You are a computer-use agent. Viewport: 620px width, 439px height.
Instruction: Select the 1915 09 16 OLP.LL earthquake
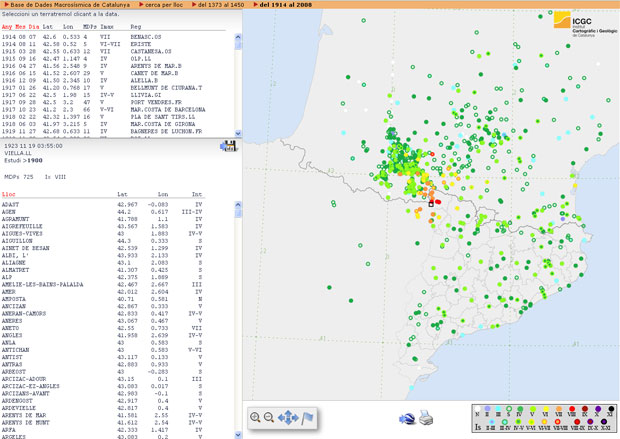point(76,59)
